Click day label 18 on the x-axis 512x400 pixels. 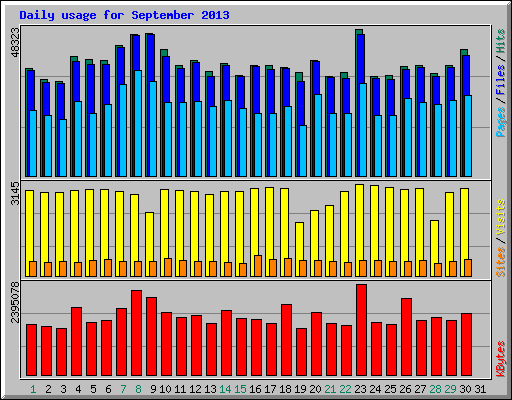[285, 389]
